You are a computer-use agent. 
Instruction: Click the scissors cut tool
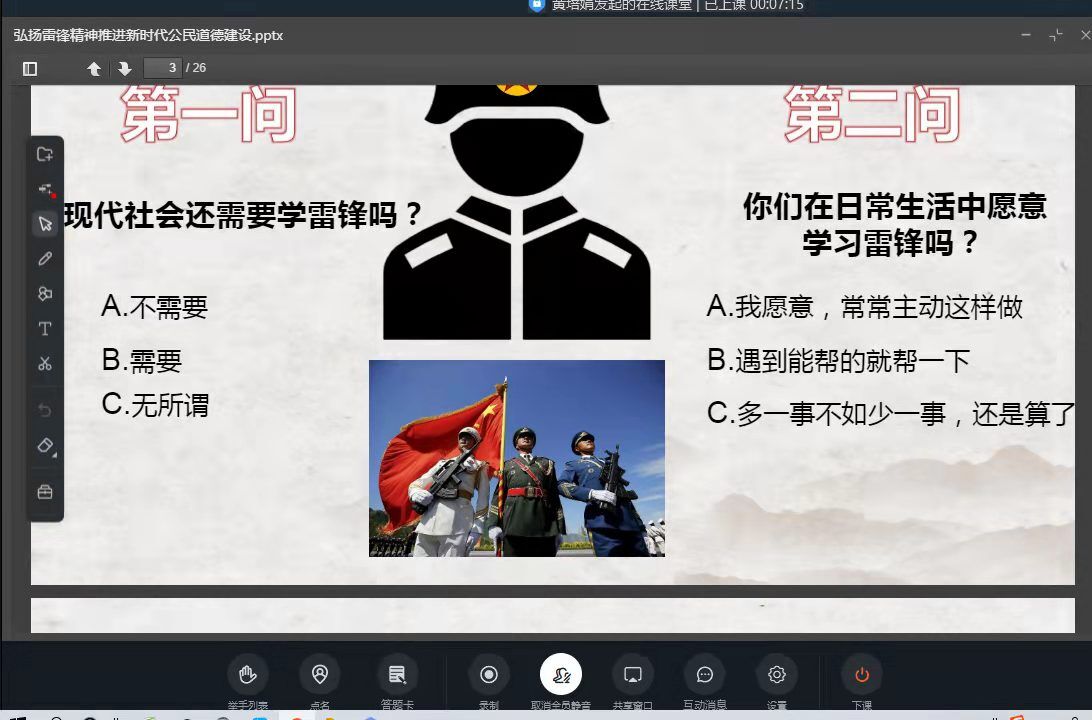pyautogui.click(x=45, y=364)
